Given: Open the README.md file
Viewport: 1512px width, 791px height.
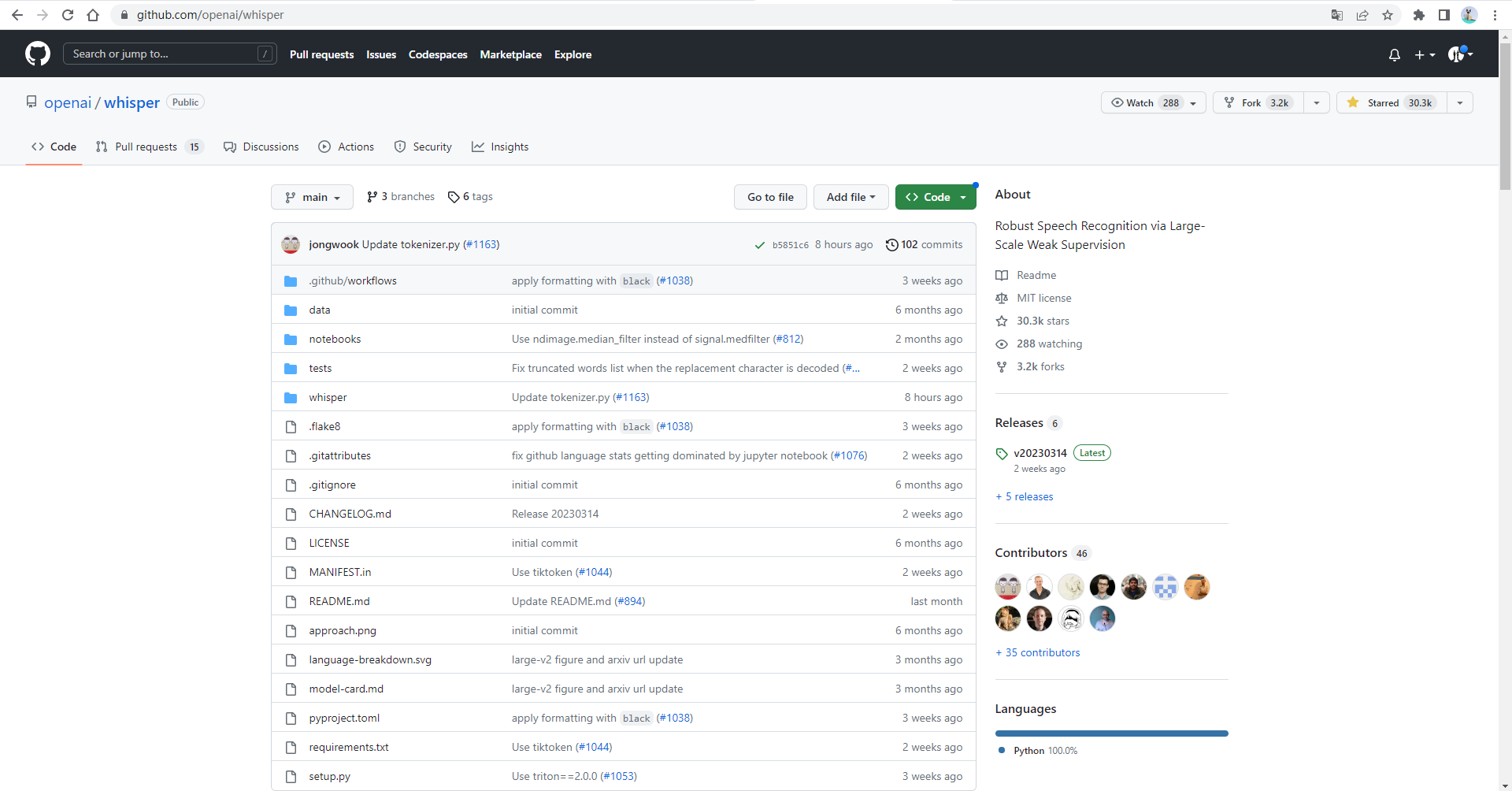Looking at the screenshot, I should 339,602.
